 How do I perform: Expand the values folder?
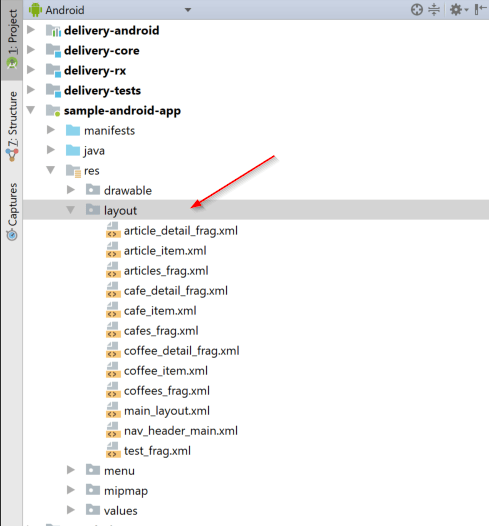point(71,510)
